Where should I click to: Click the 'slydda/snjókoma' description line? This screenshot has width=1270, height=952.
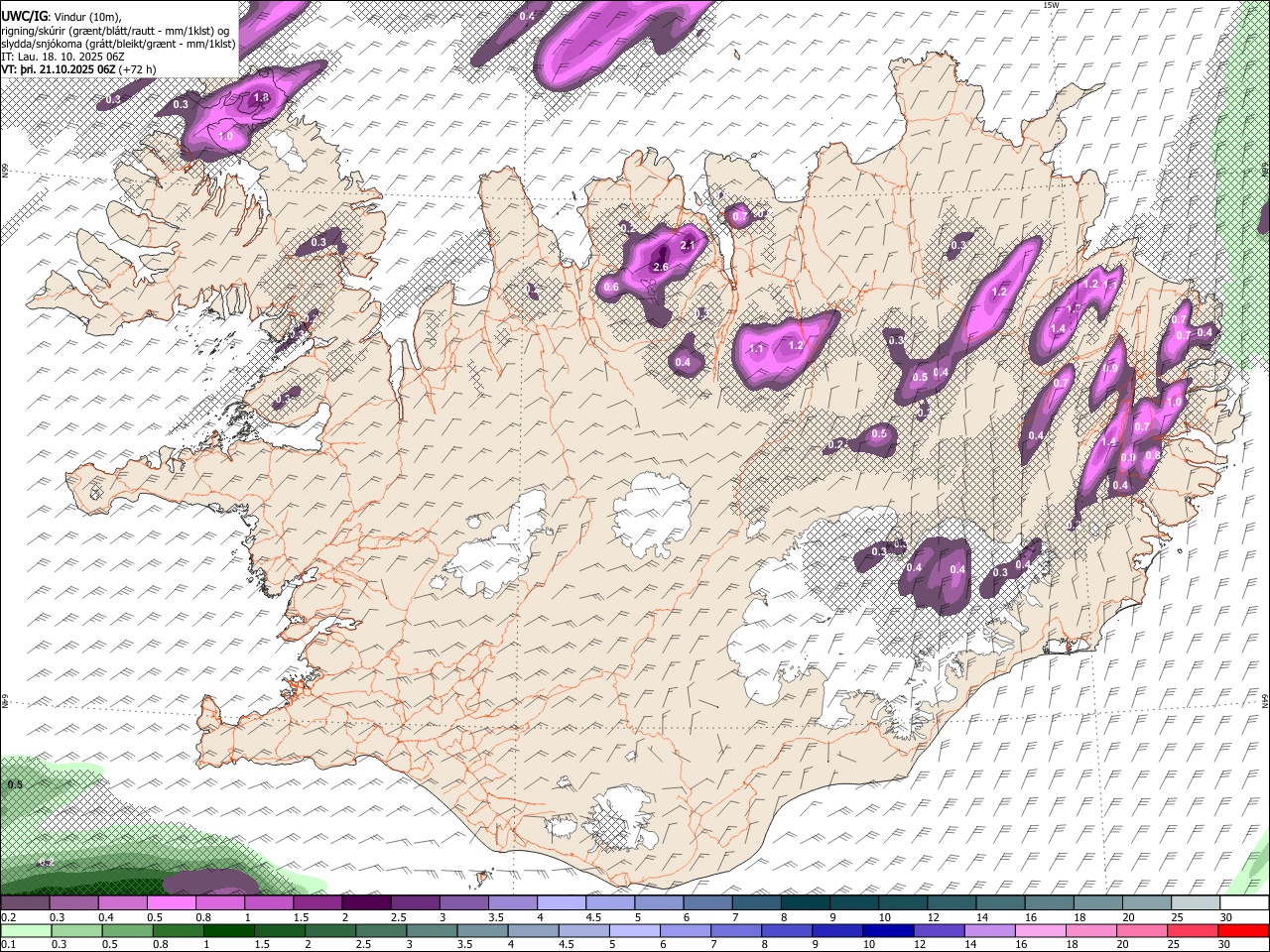[119, 44]
